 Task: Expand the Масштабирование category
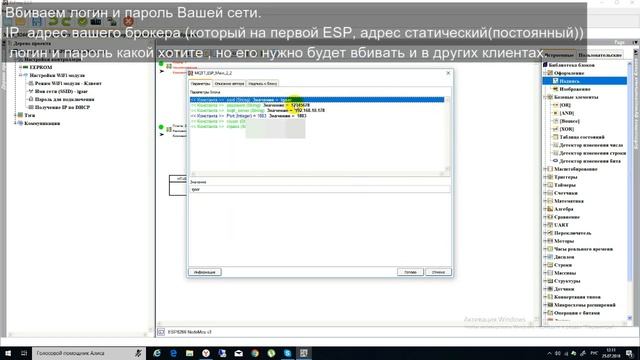pos(545,169)
